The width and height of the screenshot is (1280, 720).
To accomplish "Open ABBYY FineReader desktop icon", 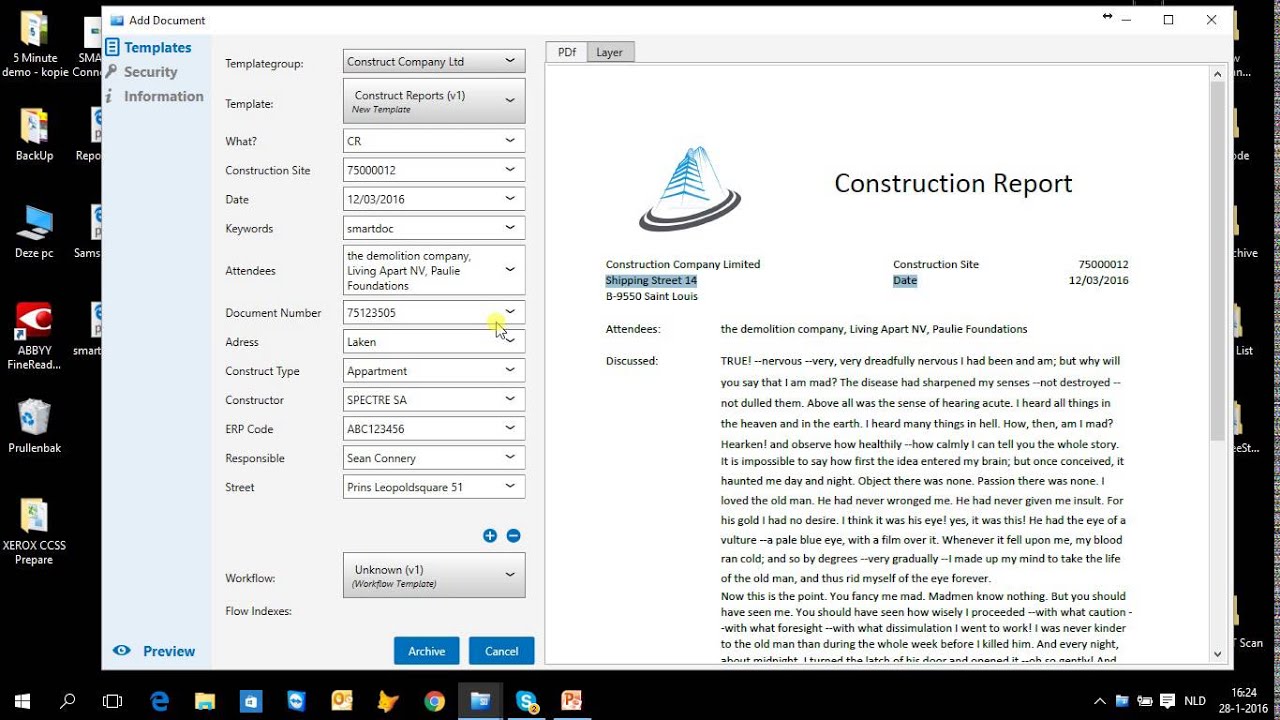I will click(x=34, y=336).
